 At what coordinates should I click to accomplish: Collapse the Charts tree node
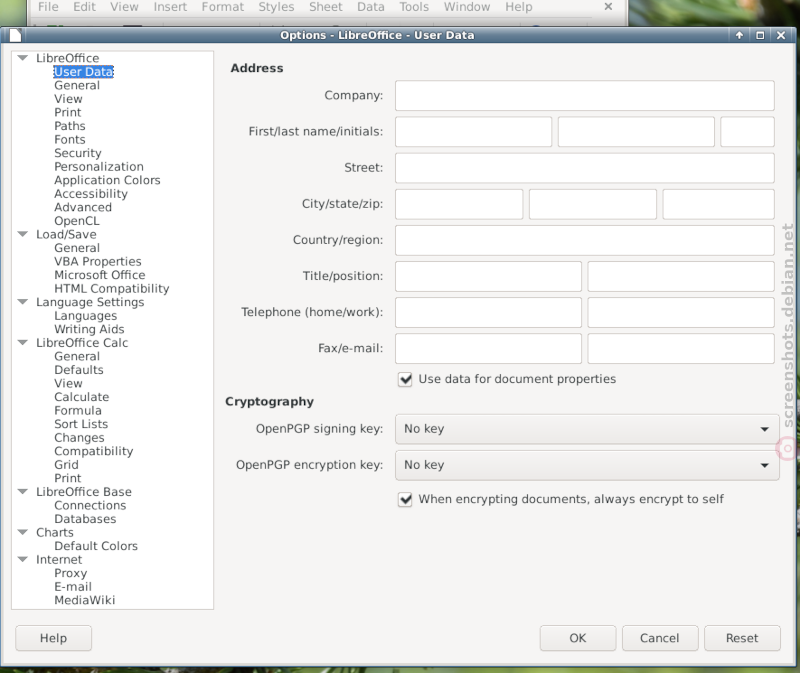[22, 532]
